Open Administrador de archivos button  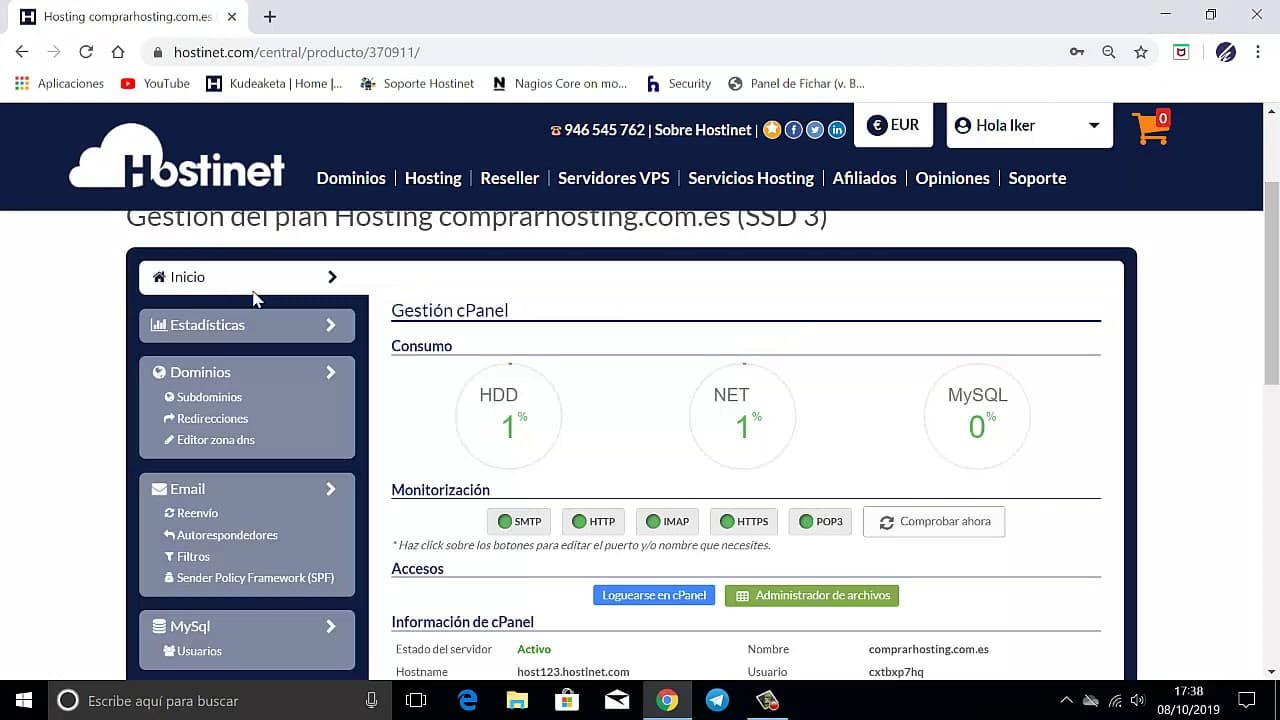tap(812, 595)
